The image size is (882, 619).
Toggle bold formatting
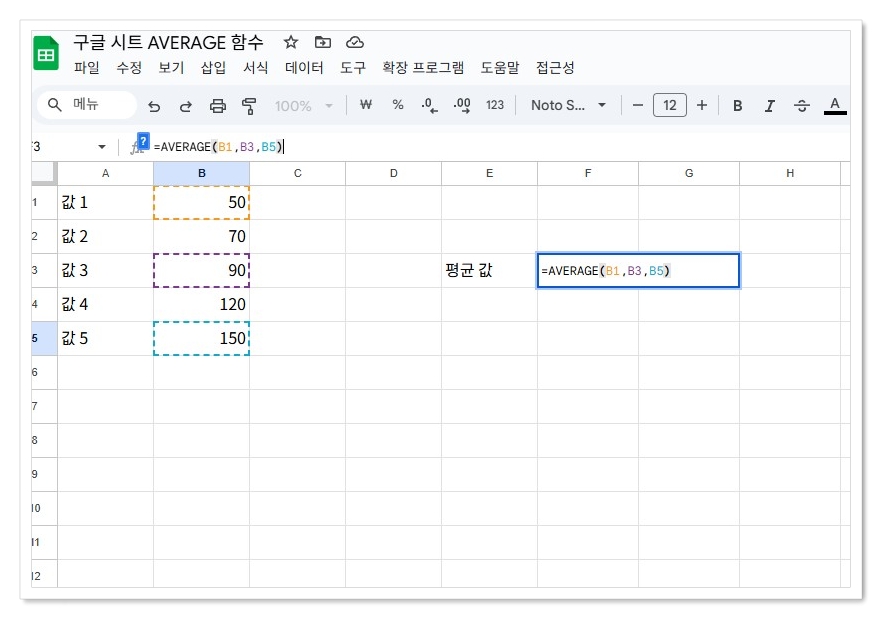click(737, 106)
